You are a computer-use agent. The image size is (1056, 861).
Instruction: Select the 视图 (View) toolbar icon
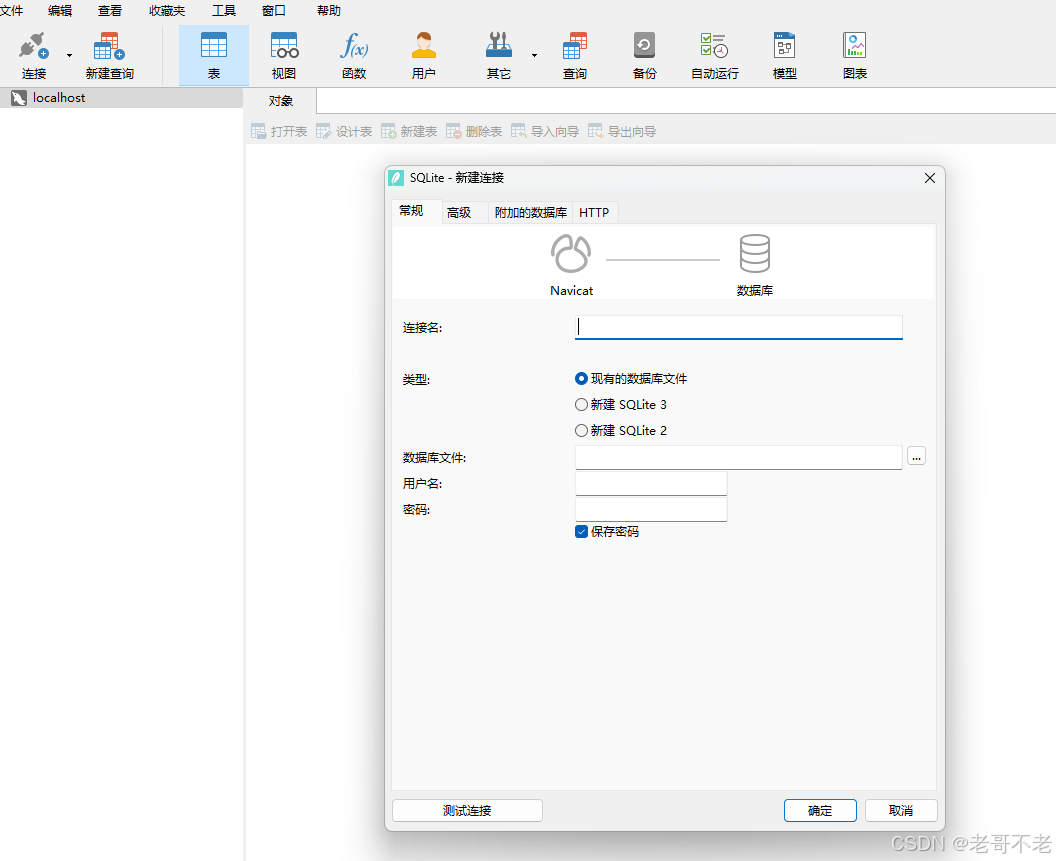[x=284, y=46]
